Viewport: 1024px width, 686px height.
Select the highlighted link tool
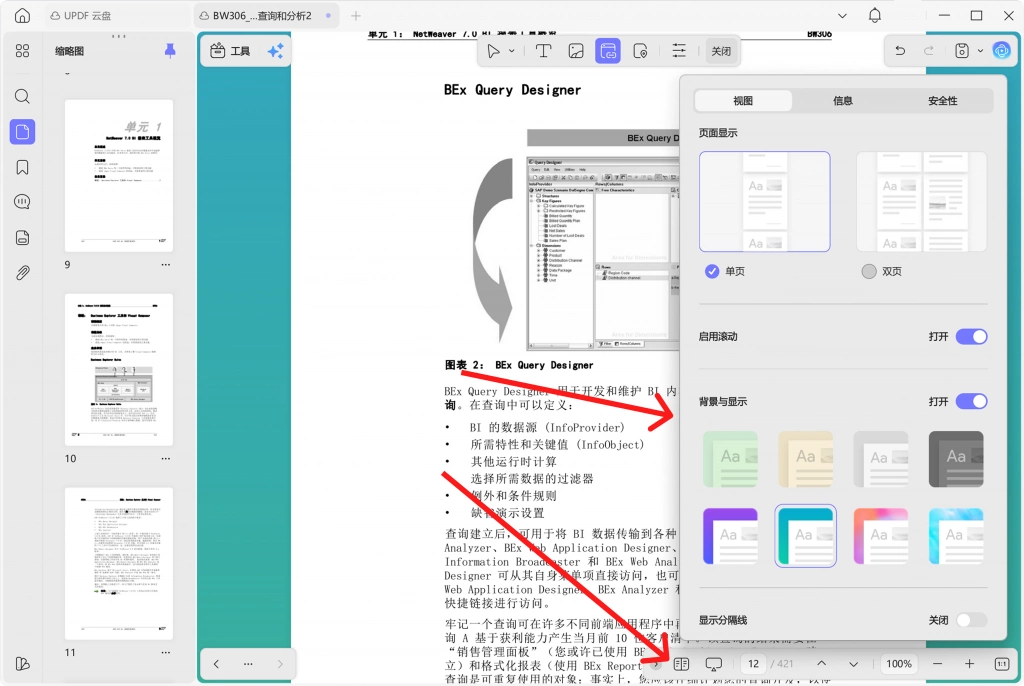608,51
